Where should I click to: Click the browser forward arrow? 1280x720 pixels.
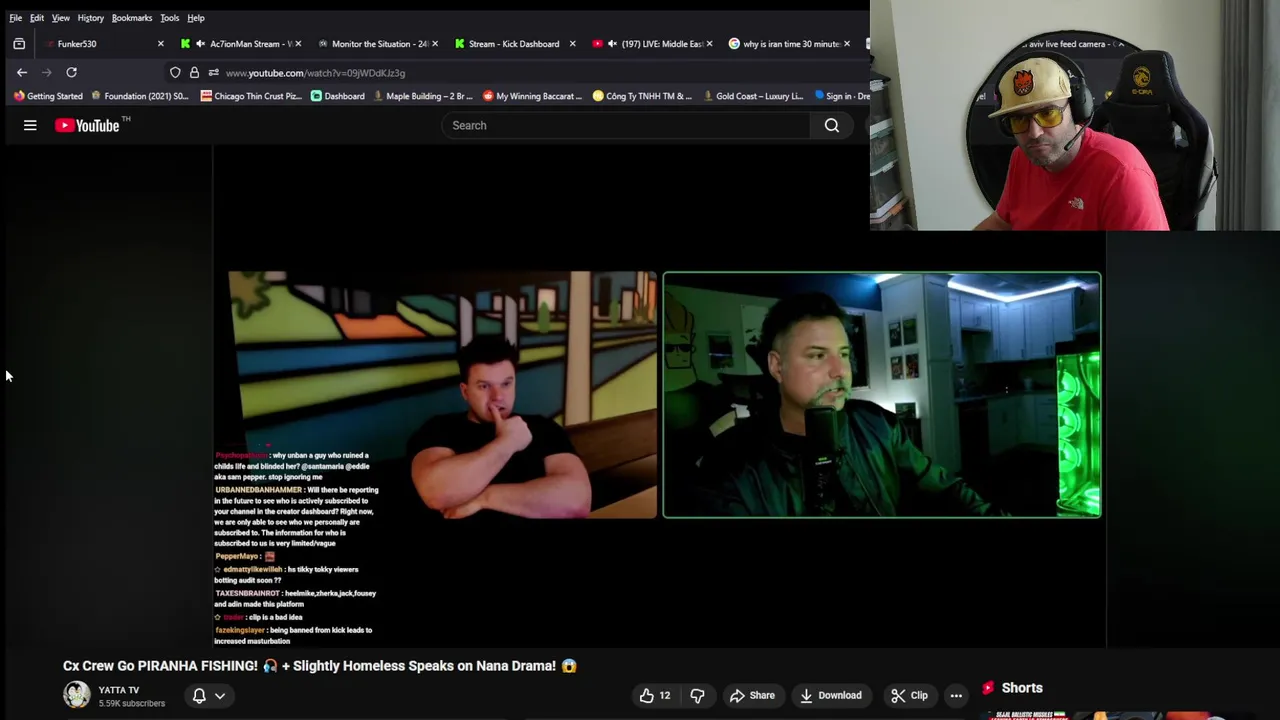47,72
